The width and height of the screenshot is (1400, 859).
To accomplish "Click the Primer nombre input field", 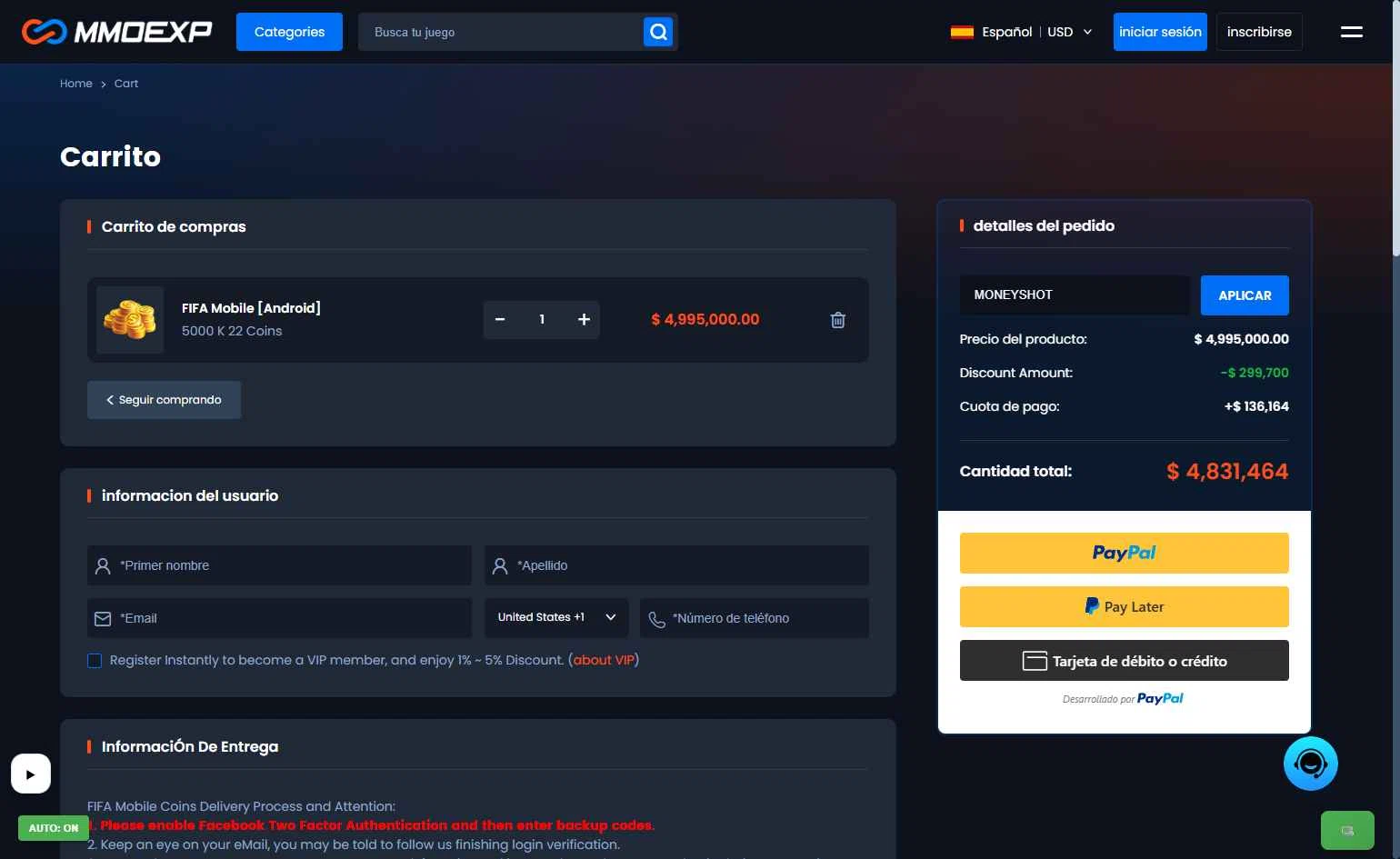I will [x=279, y=565].
